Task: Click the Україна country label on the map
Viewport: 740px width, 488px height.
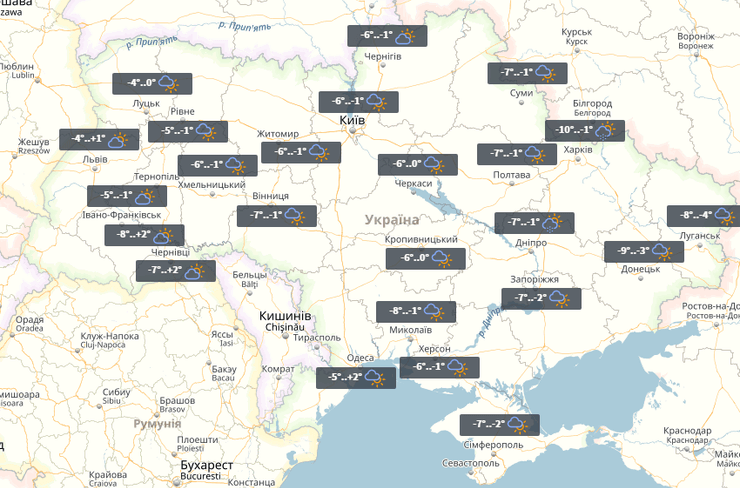Action: click(x=392, y=219)
